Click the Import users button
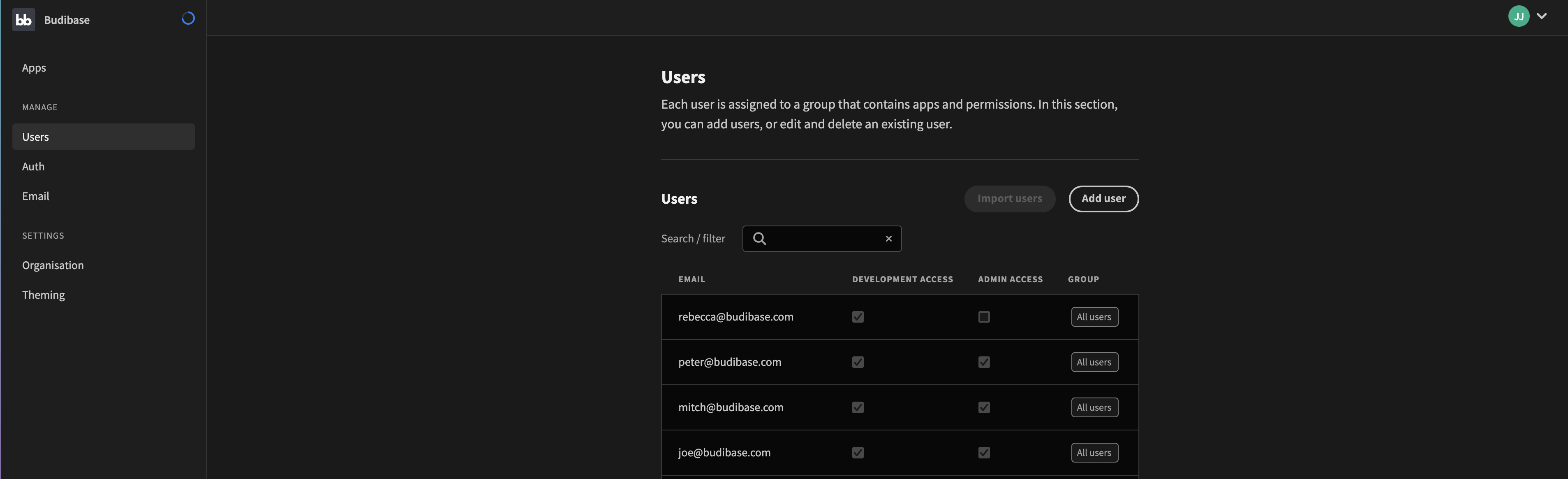The image size is (1568, 479). pyautogui.click(x=1009, y=199)
